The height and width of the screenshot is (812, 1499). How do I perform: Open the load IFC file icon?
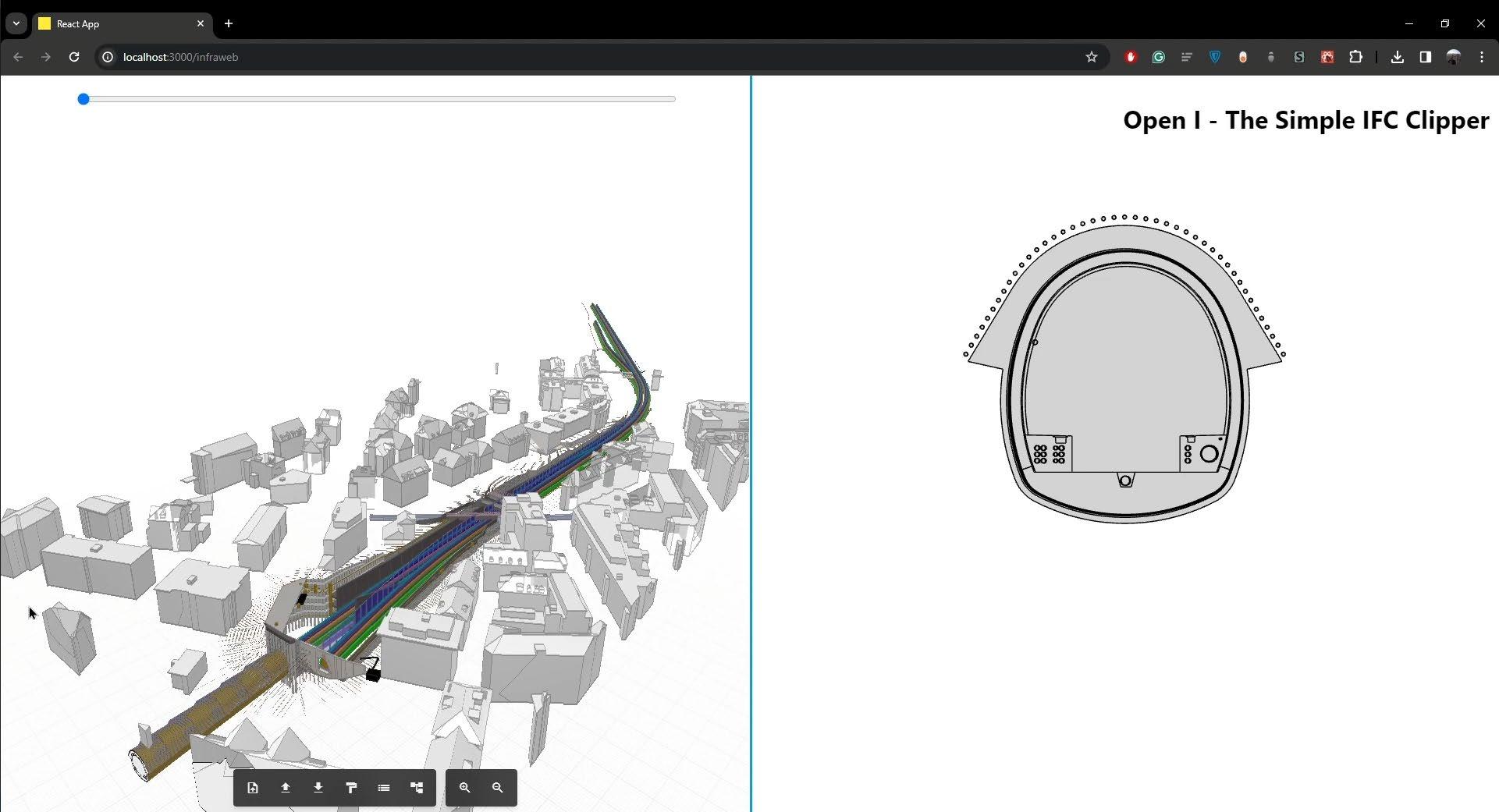click(x=253, y=788)
